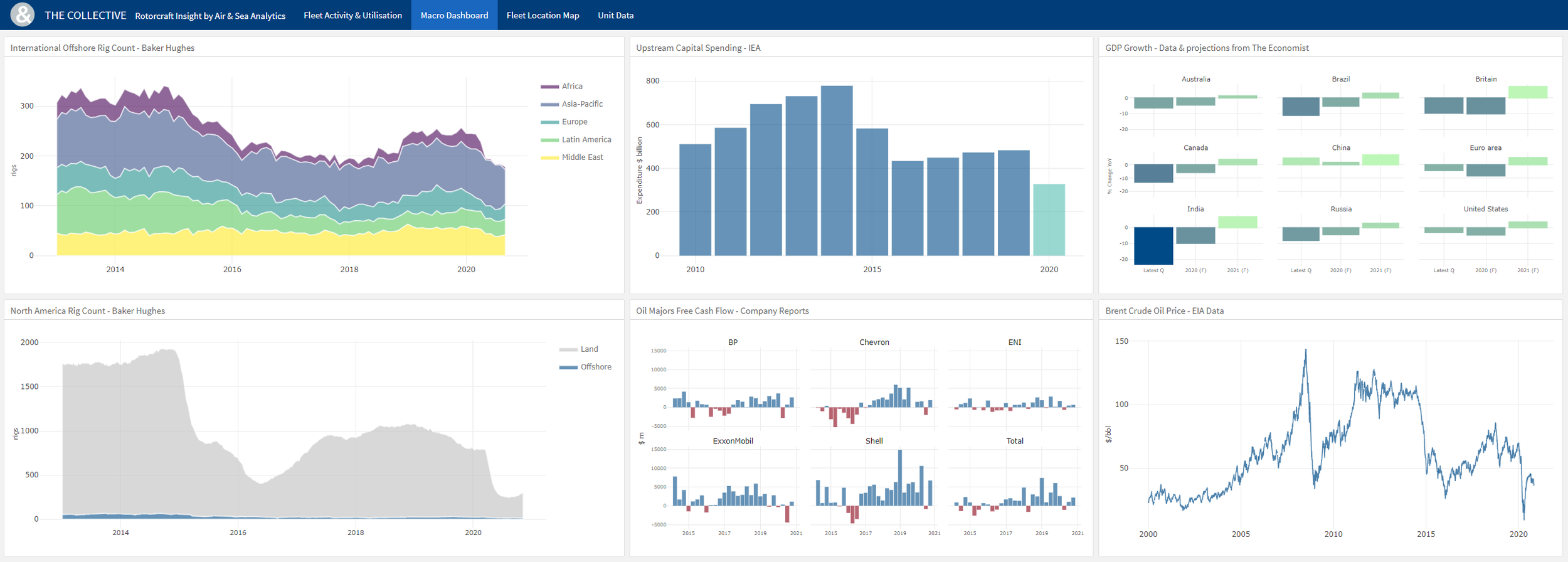The width and height of the screenshot is (1568, 562).
Task: Click THE COLLECTIVE brand title
Action: click(x=85, y=15)
